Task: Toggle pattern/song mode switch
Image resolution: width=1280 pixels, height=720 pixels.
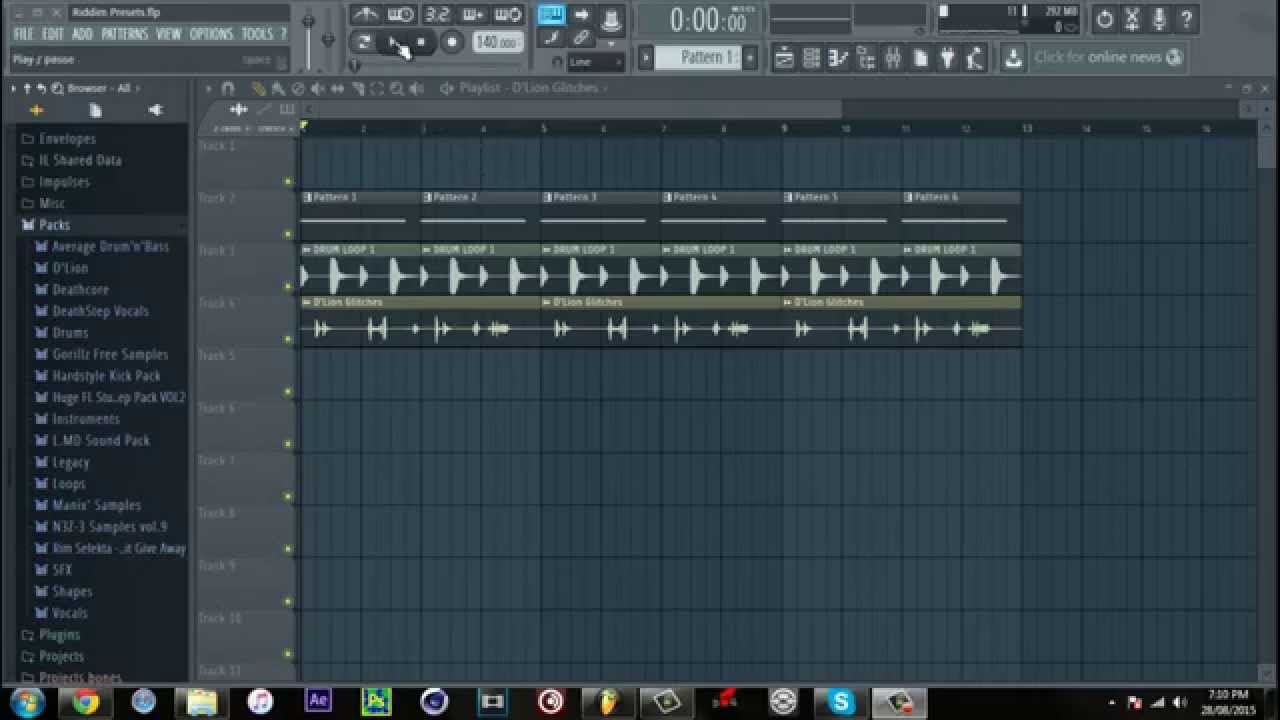Action: [364, 42]
